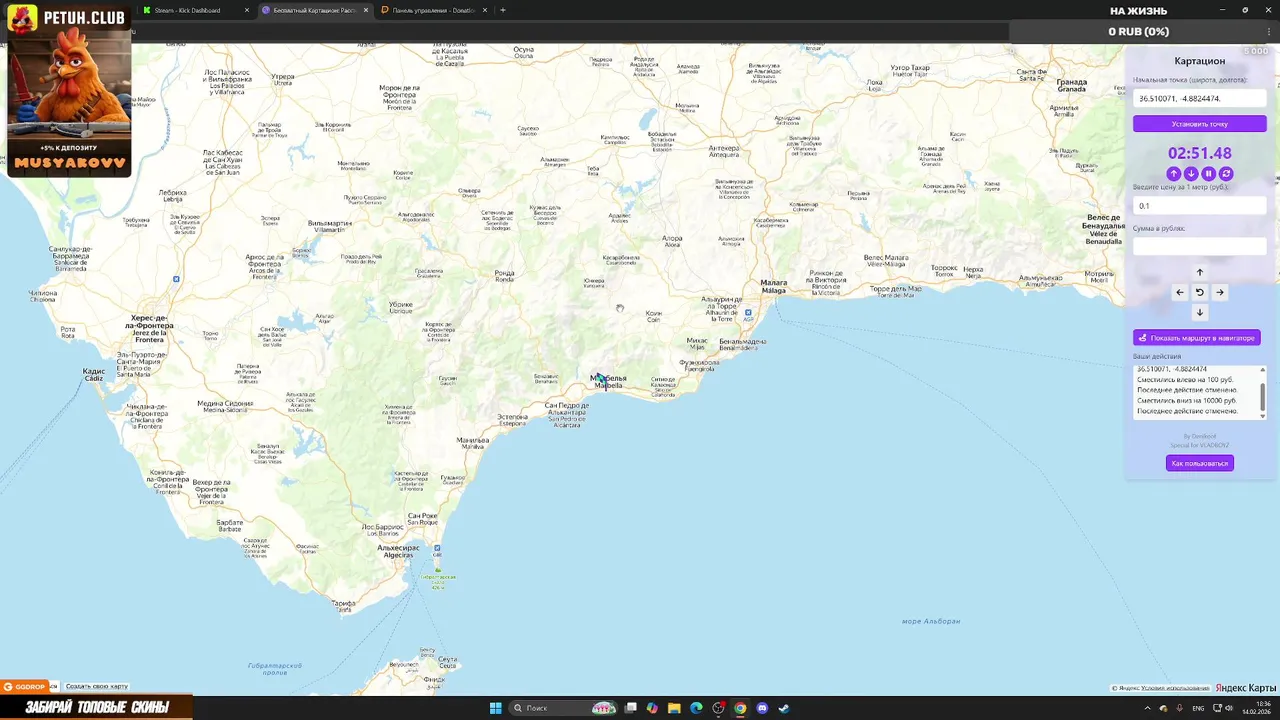
Task: Focus the price per meter input field
Action: pyautogui.click(x=1199, y=206)
